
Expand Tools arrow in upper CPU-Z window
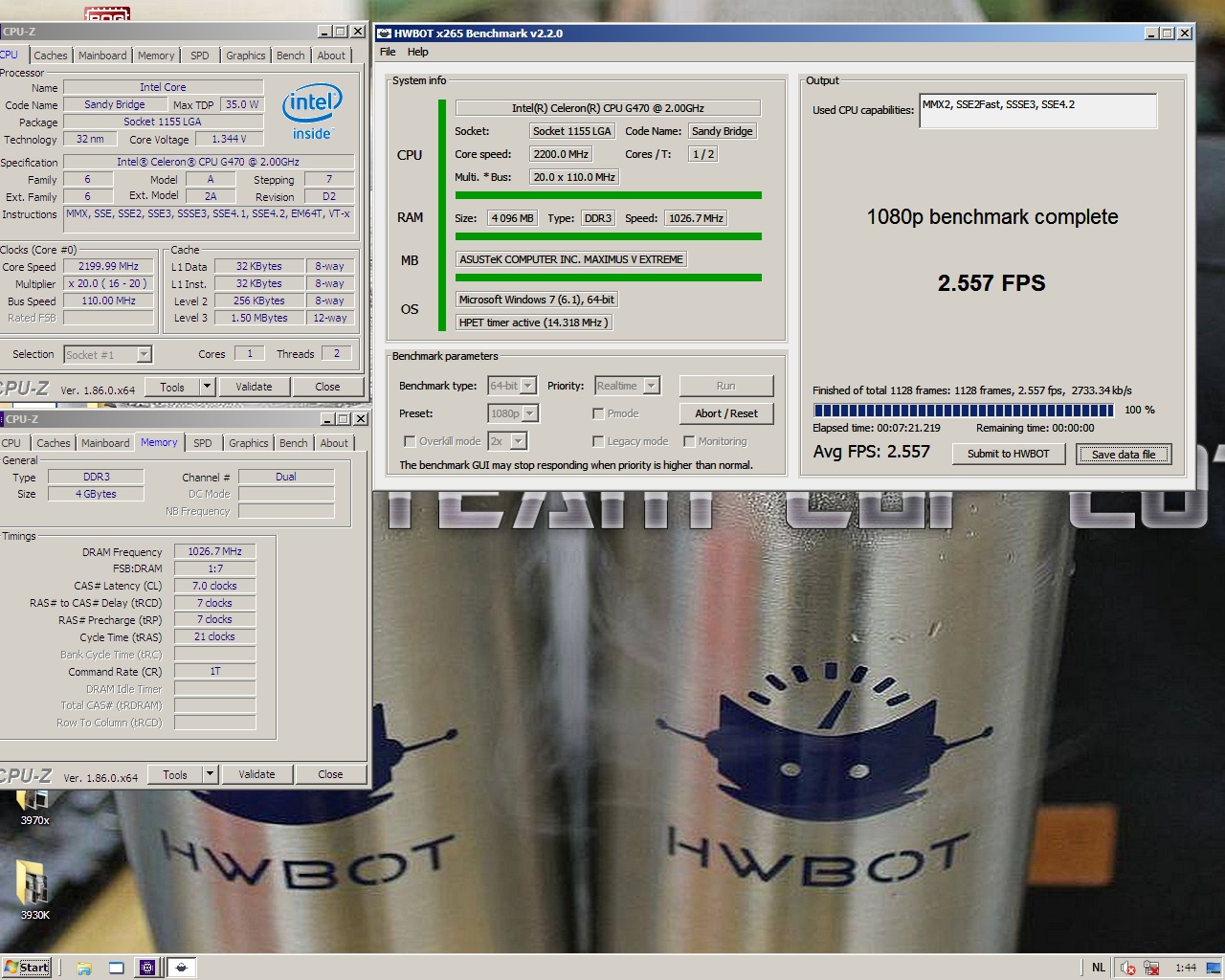click(207, 387)
